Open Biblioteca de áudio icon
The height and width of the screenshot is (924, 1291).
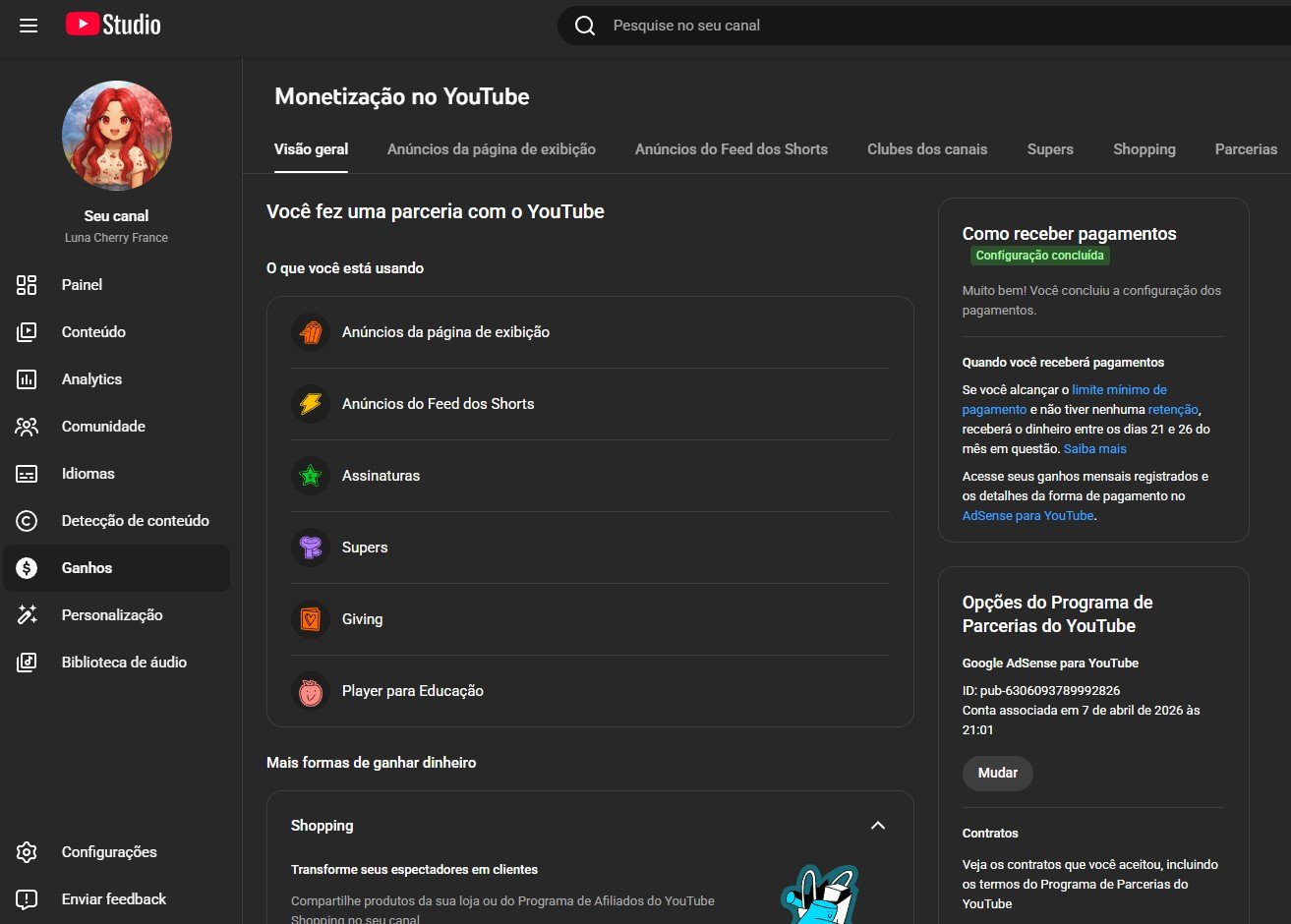pos(27,663)
